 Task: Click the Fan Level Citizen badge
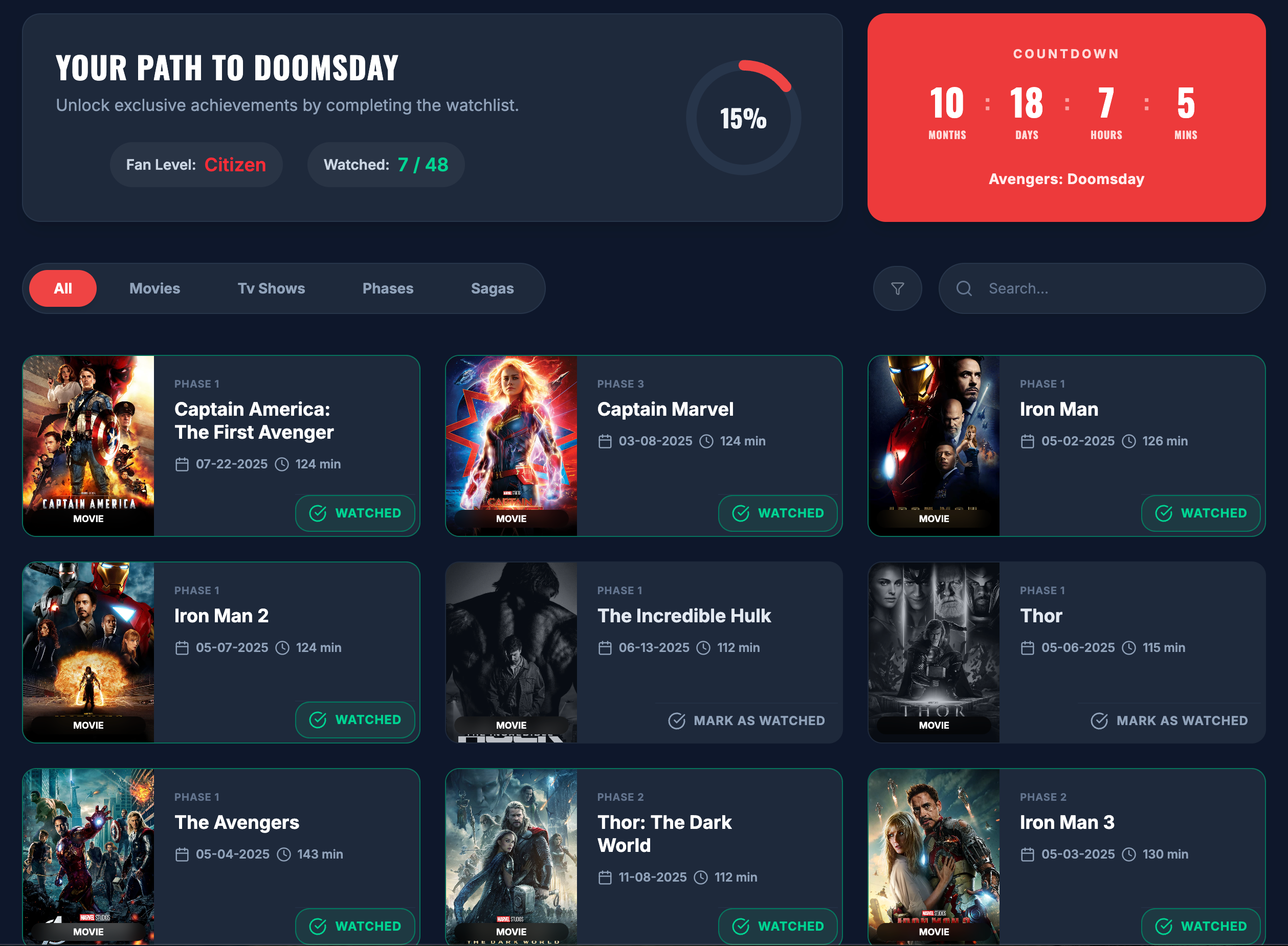click(x=196, y=164)
